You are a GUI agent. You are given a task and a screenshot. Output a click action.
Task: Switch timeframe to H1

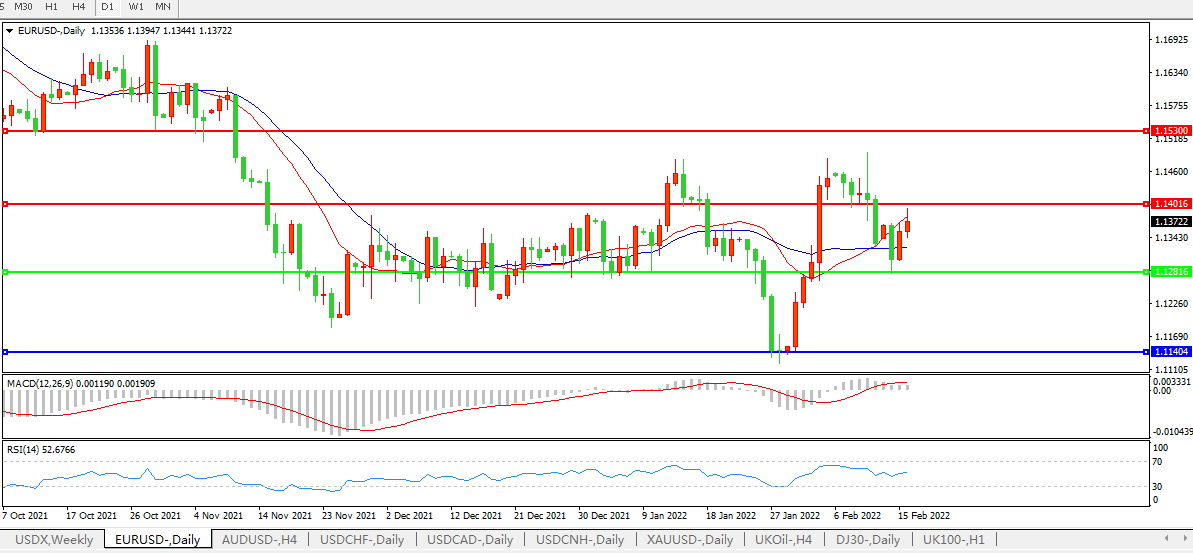[x=51, y=7]
